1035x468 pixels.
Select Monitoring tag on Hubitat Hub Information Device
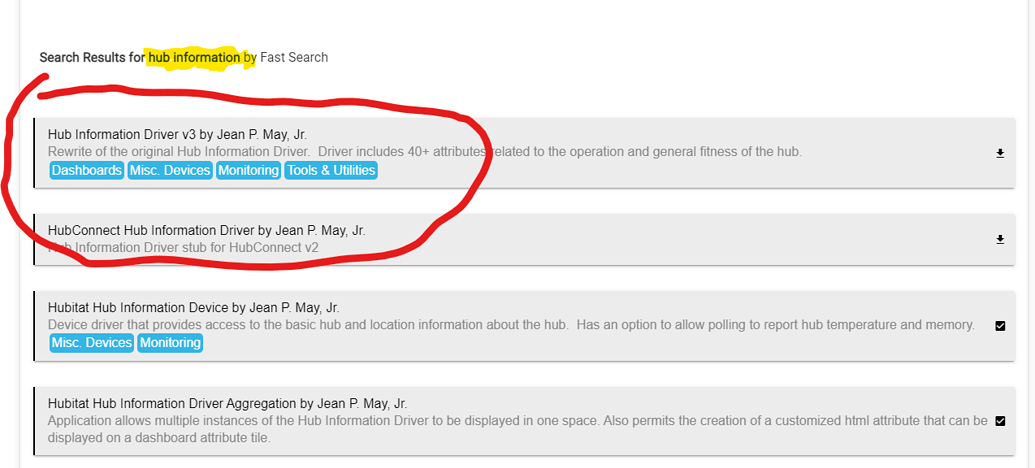[x=170, y=343]
